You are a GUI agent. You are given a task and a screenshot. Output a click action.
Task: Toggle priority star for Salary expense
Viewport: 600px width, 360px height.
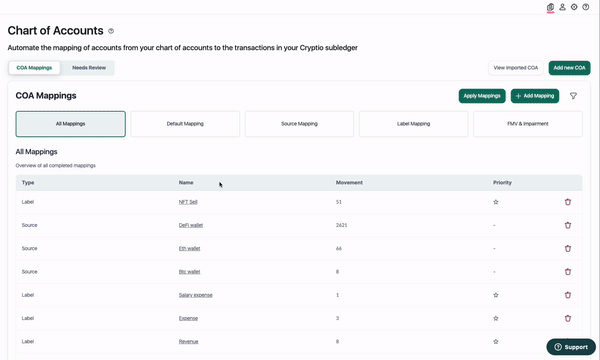(x=496, y=295)
